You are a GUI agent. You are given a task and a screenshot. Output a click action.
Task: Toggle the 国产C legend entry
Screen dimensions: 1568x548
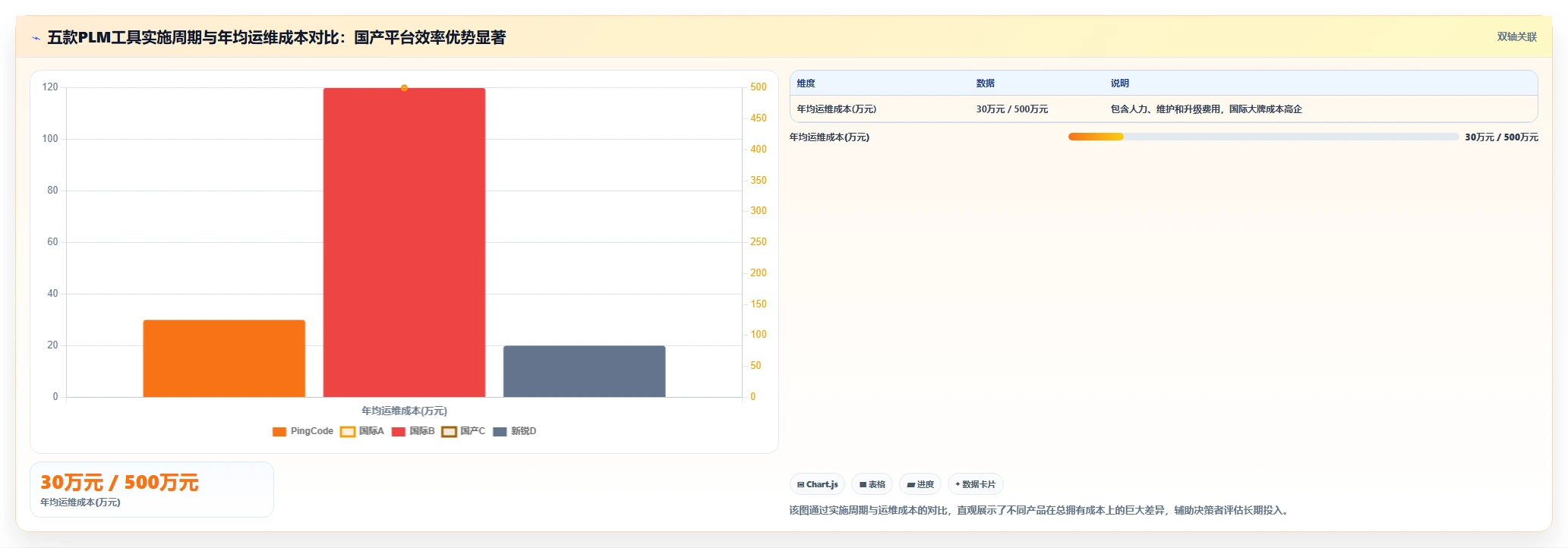pos(463,431)
